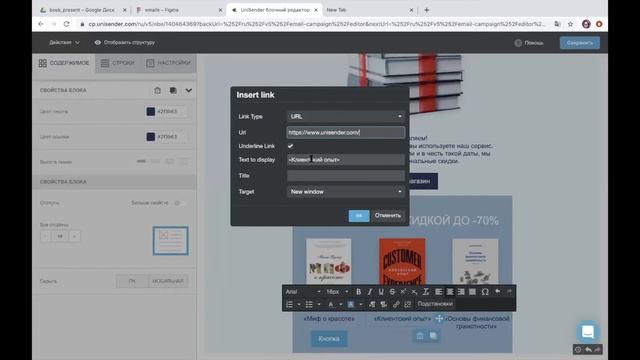The image size is (640, 360).
Task: Duplicate block via copy icon in properties panel
Action: pos(173,90)
